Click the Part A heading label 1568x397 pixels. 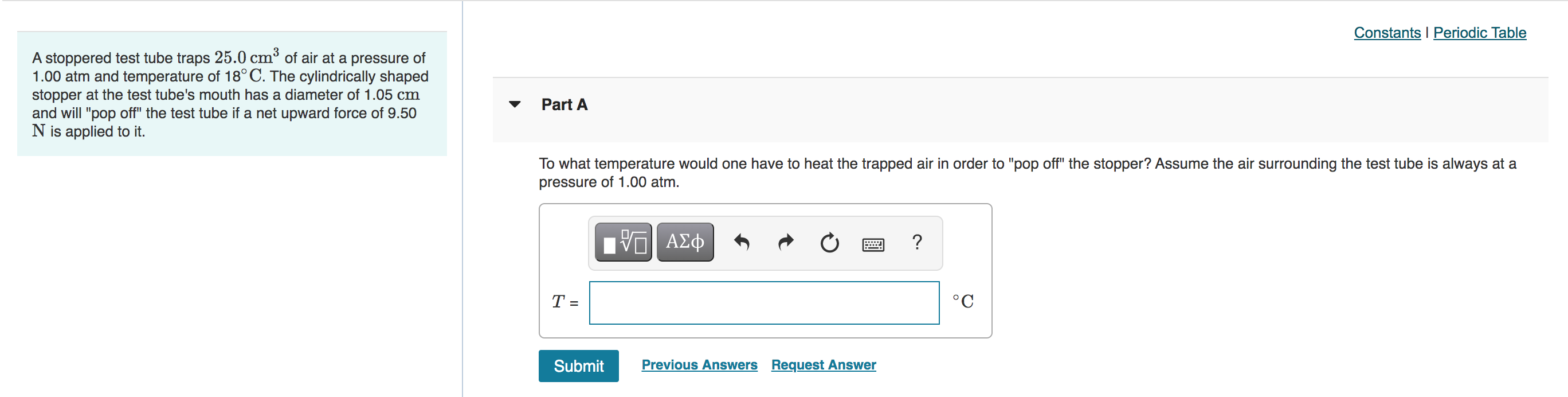tap(565, 105)
